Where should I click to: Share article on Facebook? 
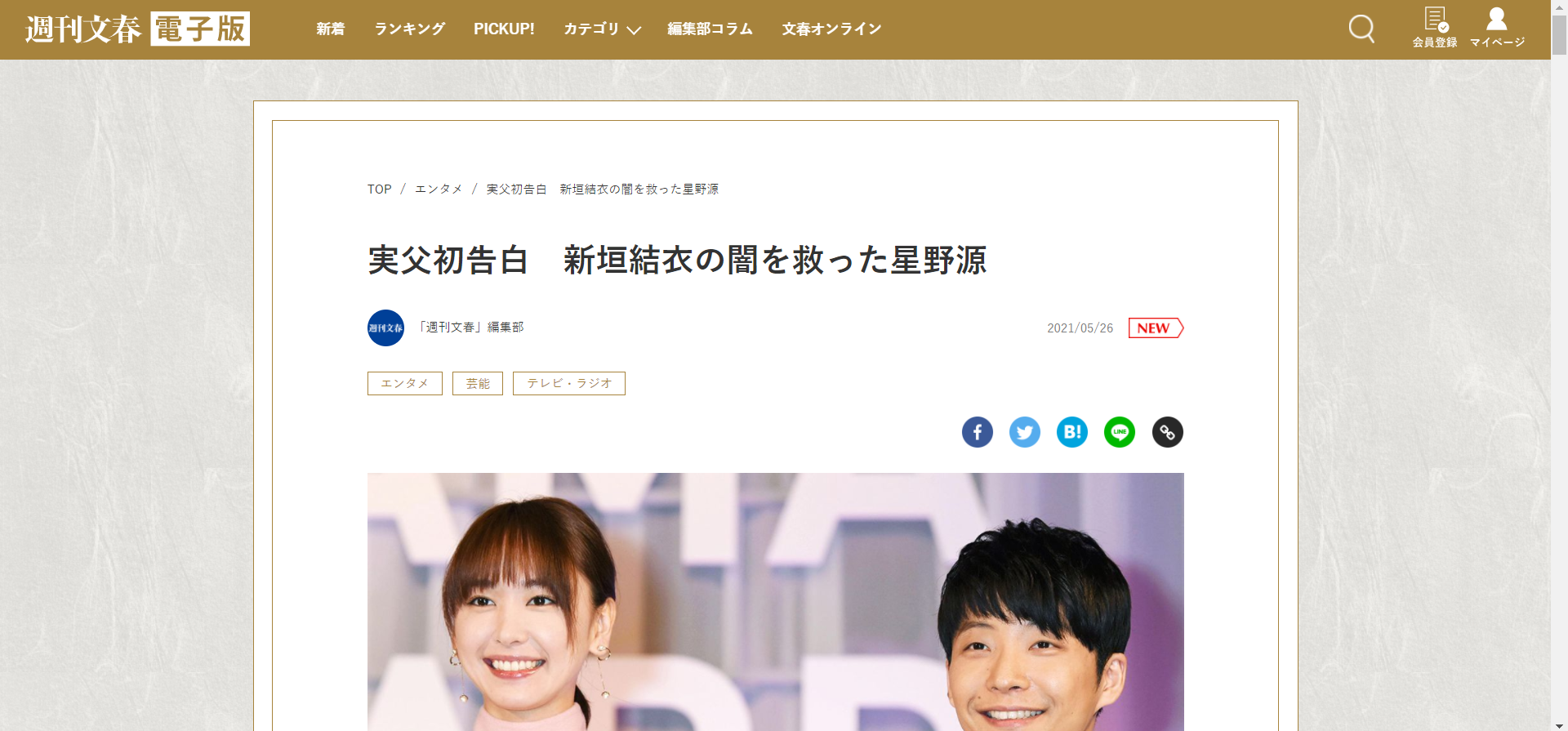pos(978,432)
